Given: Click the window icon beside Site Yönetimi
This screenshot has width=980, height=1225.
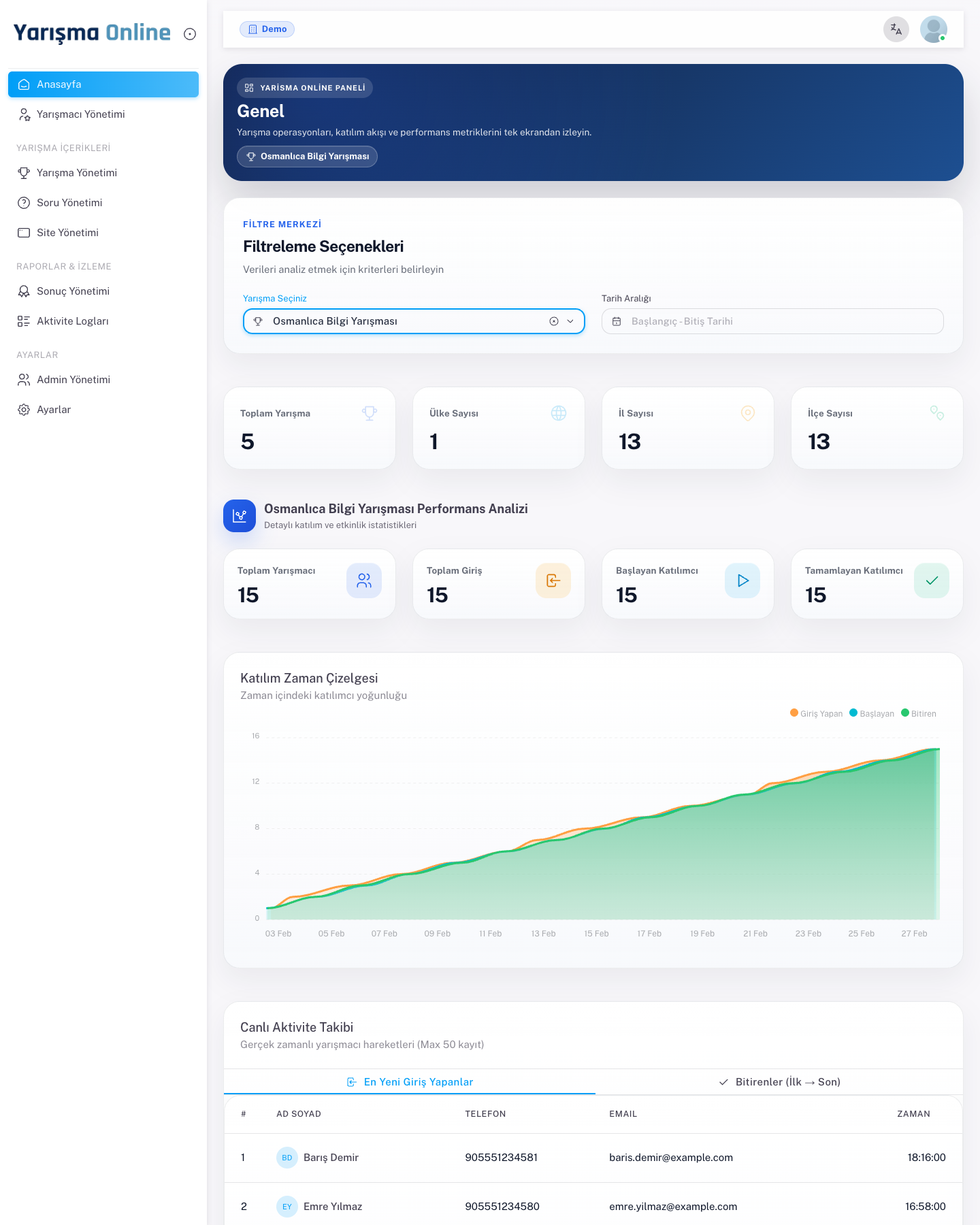Looking at the screenshot, I should tap(24, 233).
